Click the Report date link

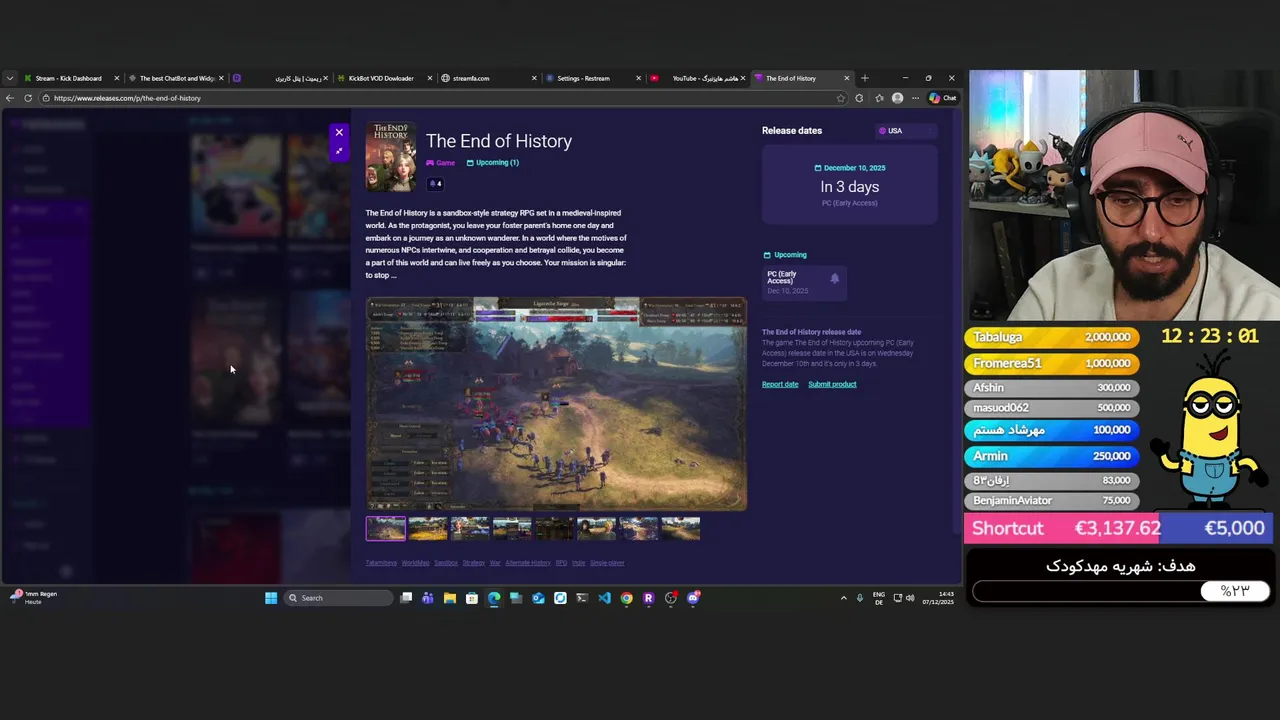pyautogui.click(x=780, y=384)
